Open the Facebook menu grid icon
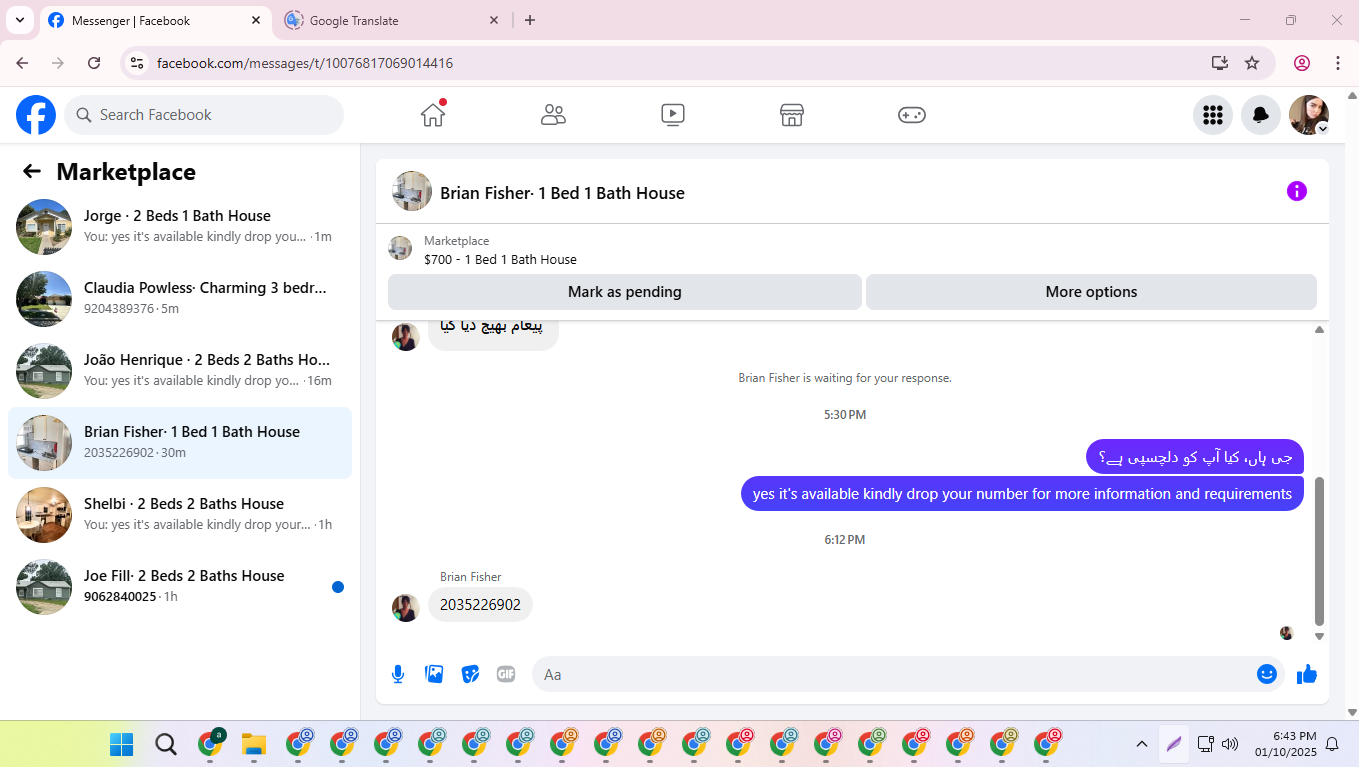Image resolution: width=1359 pixels, height=767 pixels. tap(1213, 115)
